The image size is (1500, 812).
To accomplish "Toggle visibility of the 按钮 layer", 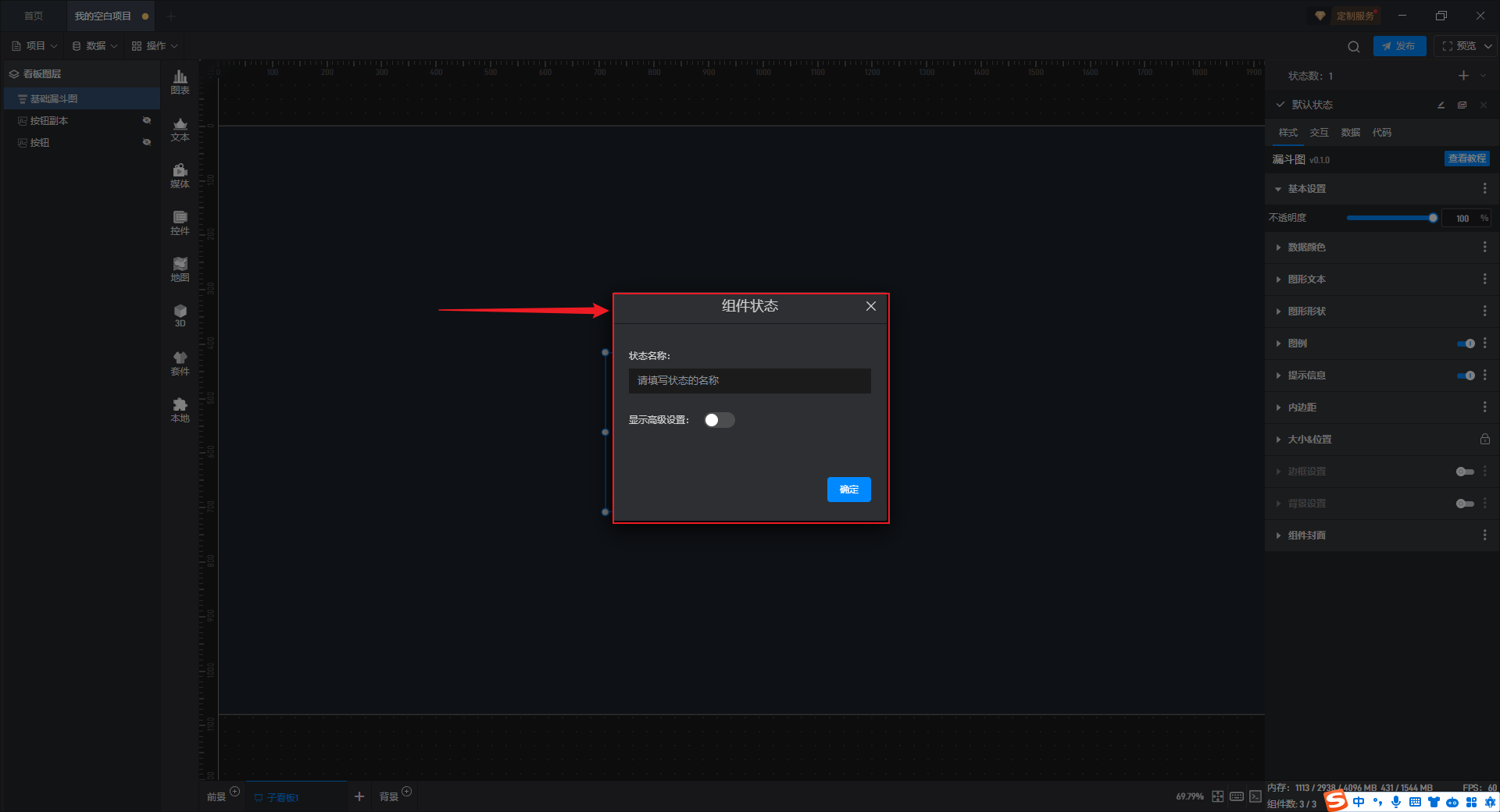I will tap(146, 142).
